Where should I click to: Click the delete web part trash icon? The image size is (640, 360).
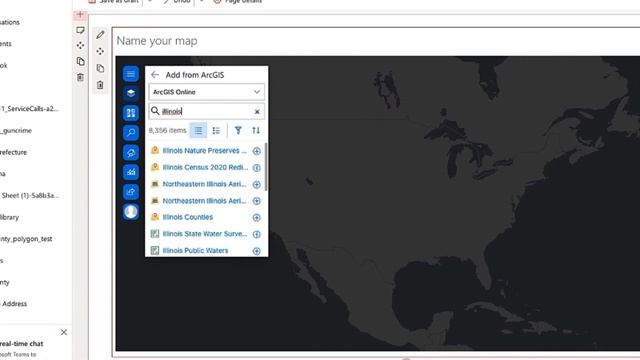(100, 85)
